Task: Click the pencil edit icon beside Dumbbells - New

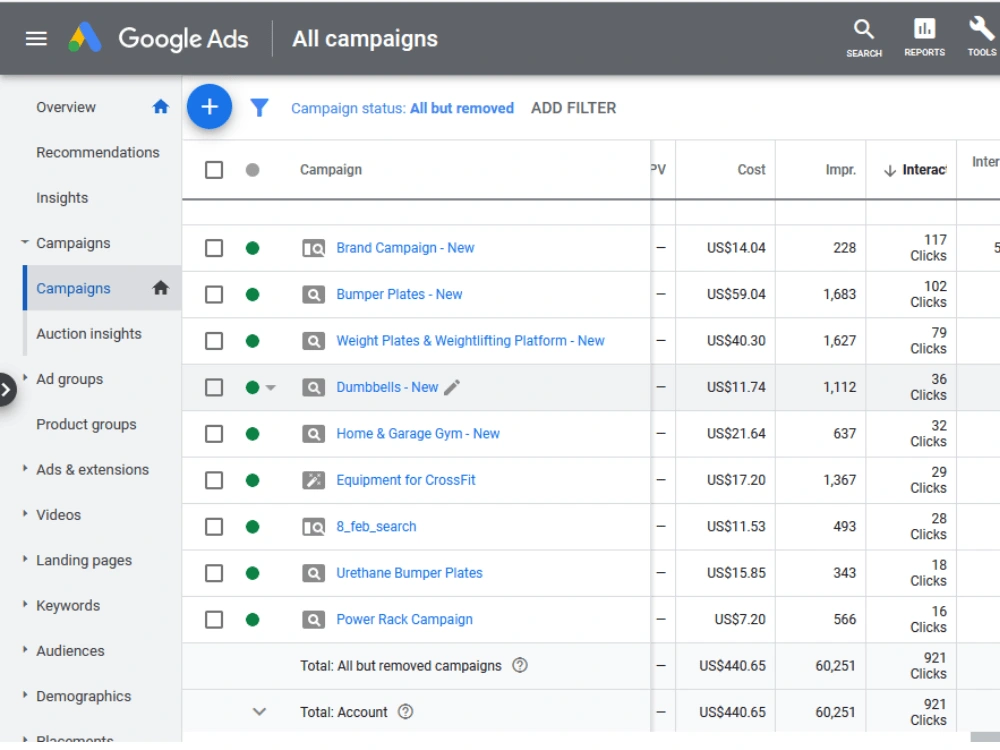Action: [x=452, y=387]
